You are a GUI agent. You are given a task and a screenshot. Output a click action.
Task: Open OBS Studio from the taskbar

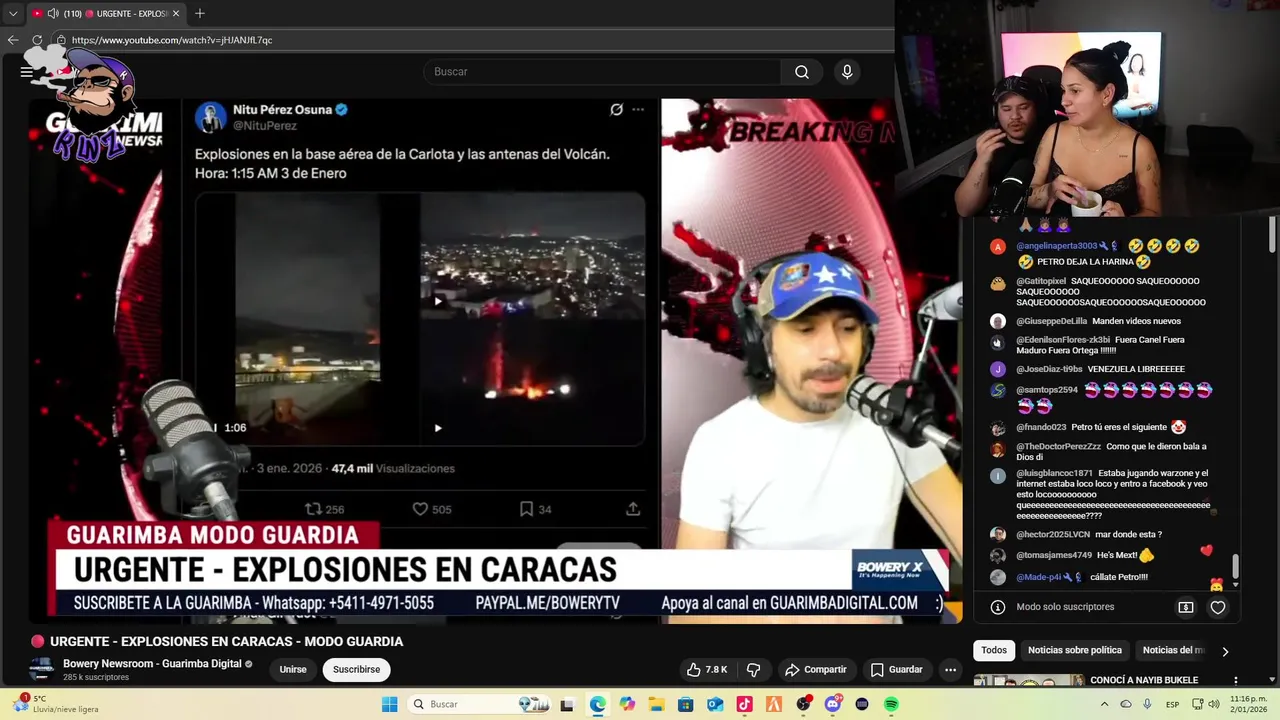click(x=803, y=704)
